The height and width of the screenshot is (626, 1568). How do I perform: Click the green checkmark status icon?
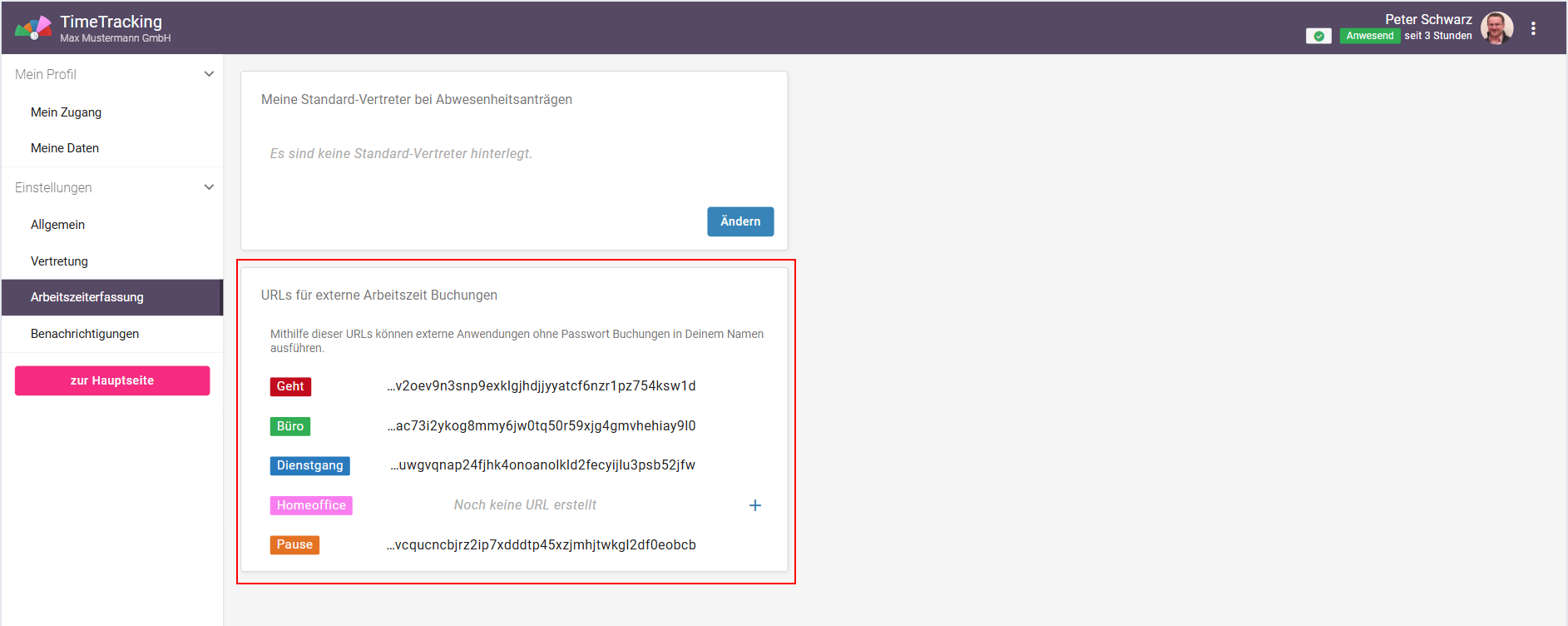point(1318,36)
